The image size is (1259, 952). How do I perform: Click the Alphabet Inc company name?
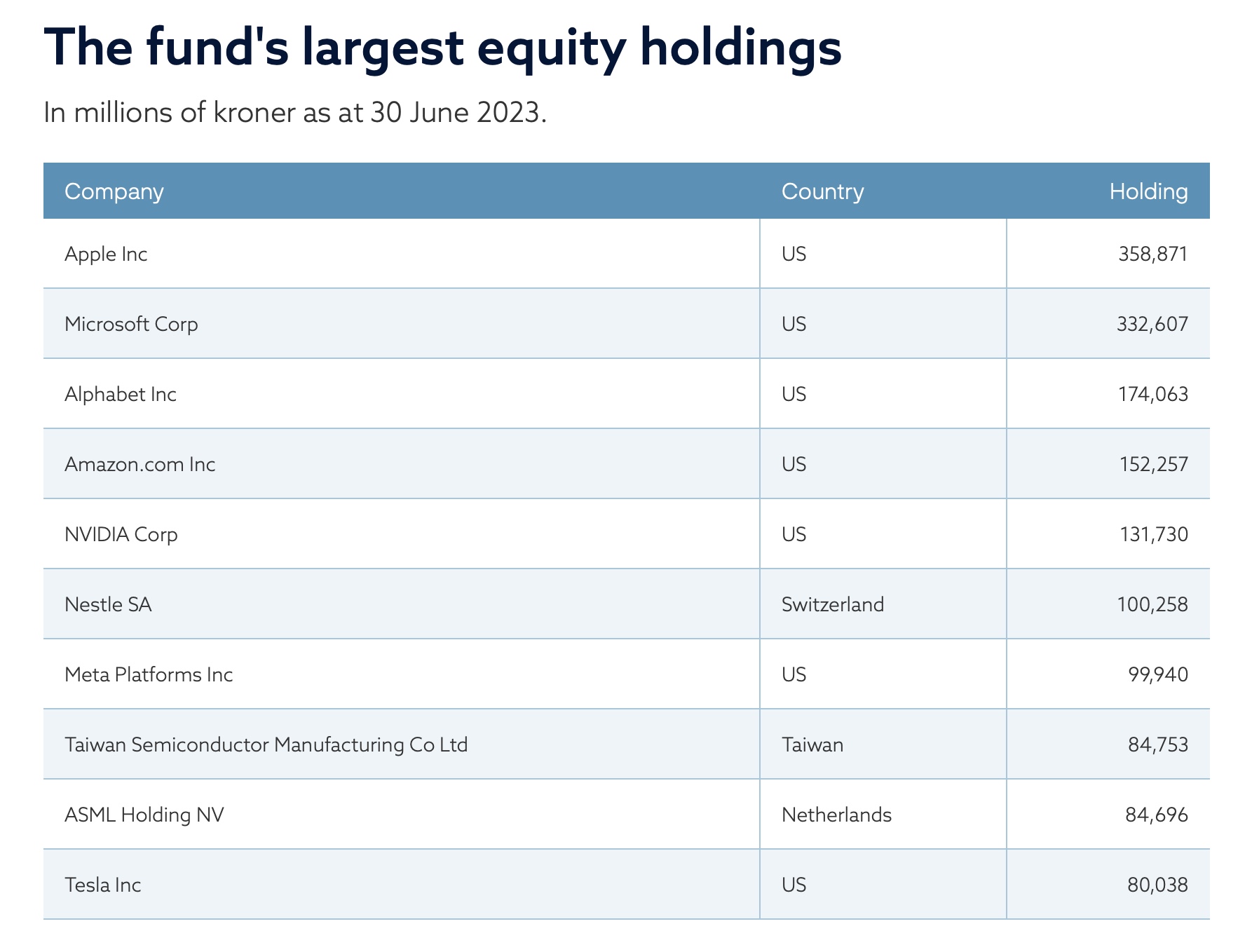click(121, 394)
